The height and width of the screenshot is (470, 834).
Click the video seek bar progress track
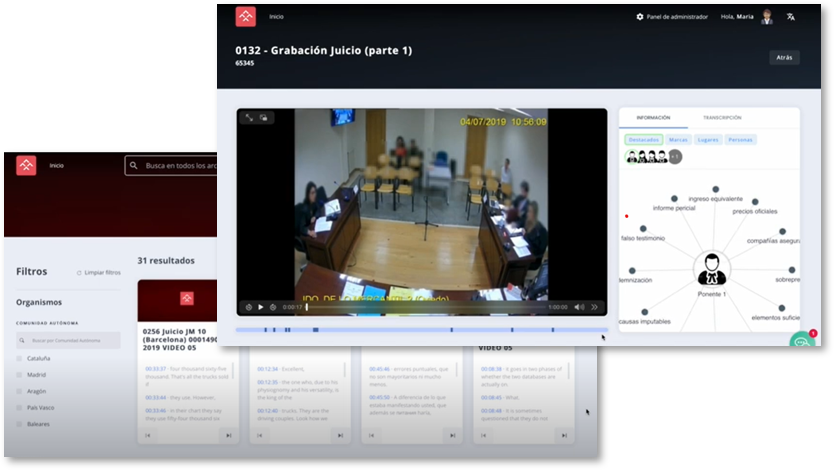(426, 307)
